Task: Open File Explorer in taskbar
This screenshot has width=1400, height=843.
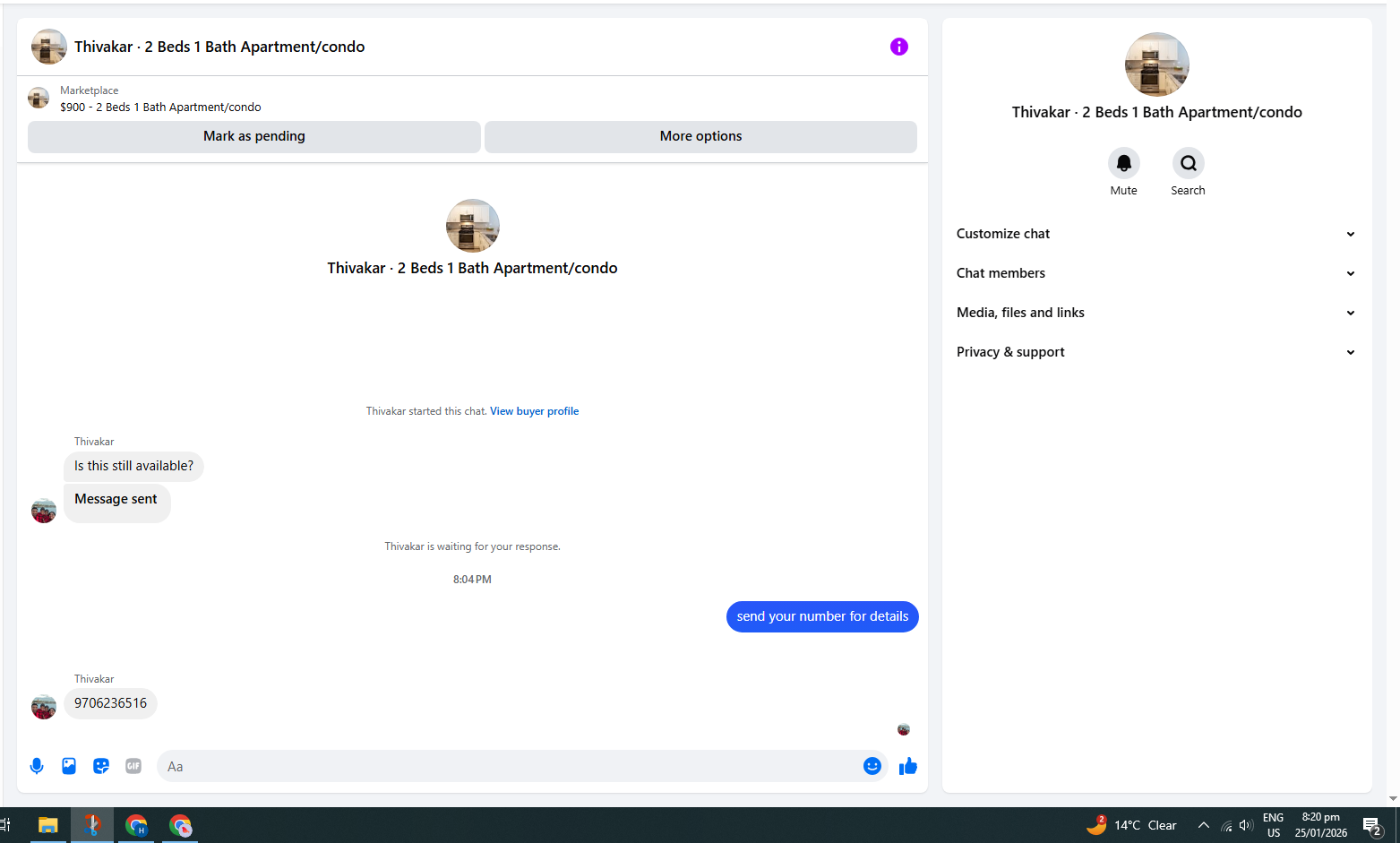Action: 47,825
